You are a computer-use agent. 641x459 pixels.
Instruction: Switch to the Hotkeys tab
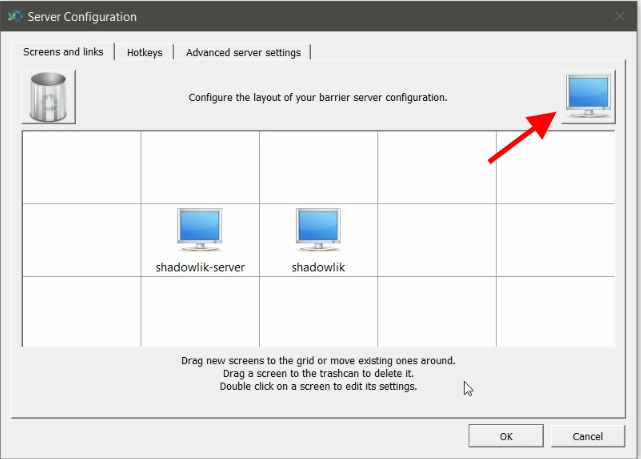144,52
